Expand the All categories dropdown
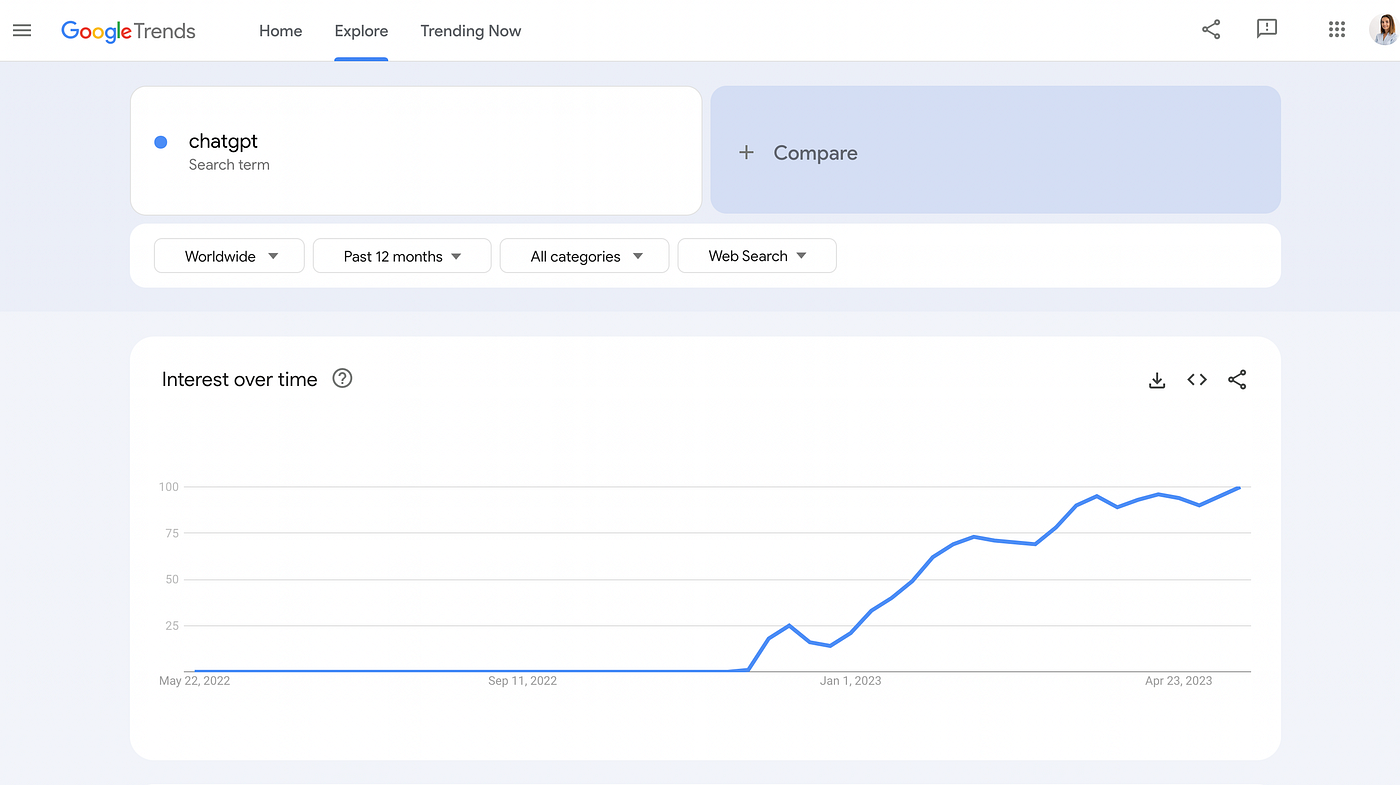Screen dimensions: 1400x785 tap(584, 256)
